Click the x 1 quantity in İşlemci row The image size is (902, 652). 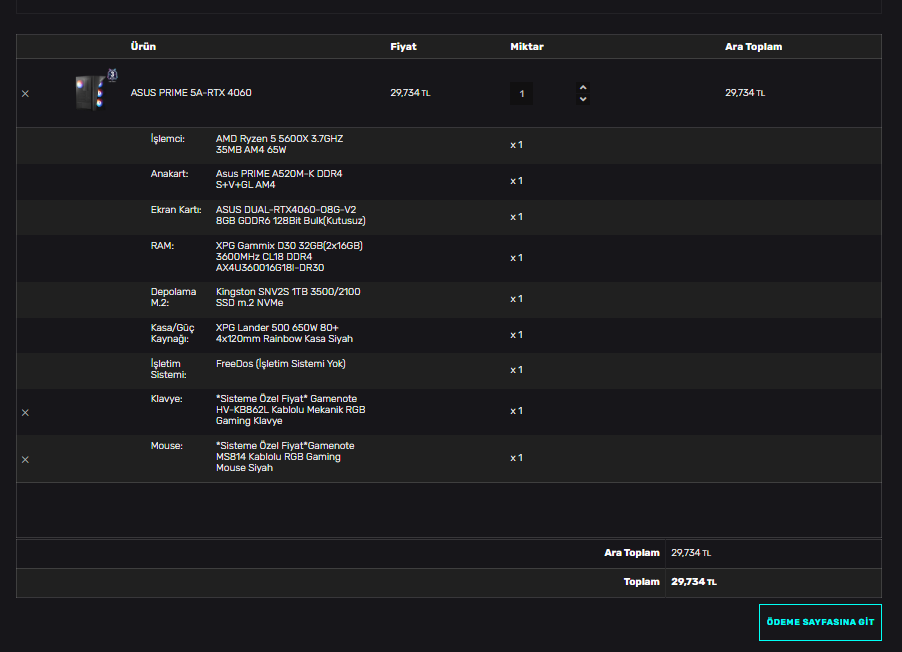pos(517,145)
